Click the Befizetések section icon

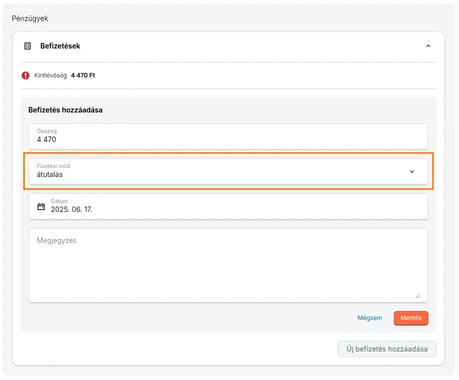[x=27, y=46]
